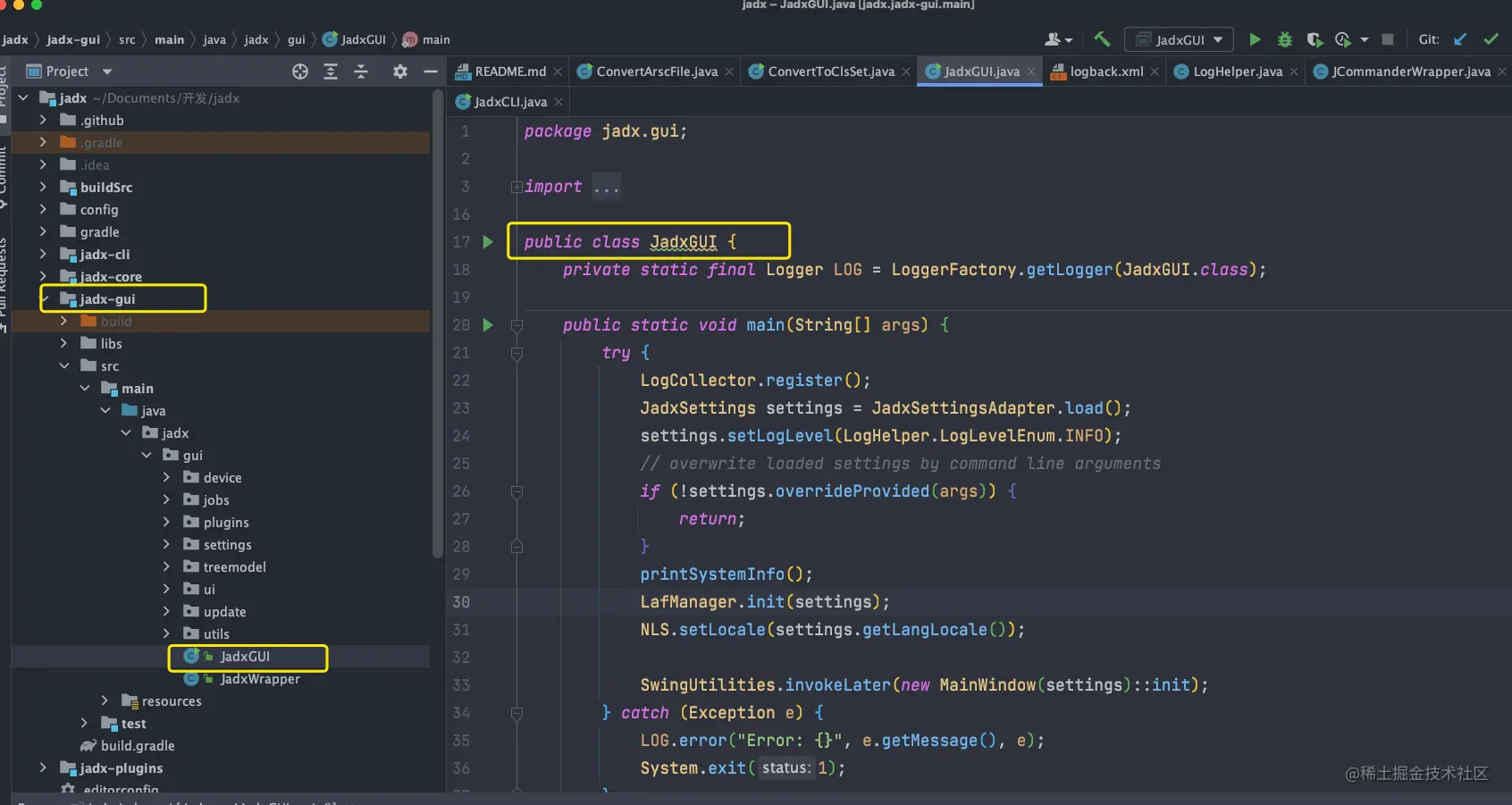Open the user account icon menu
The height and width of the screenshot is (805, 1512).
click(1058, 39)
